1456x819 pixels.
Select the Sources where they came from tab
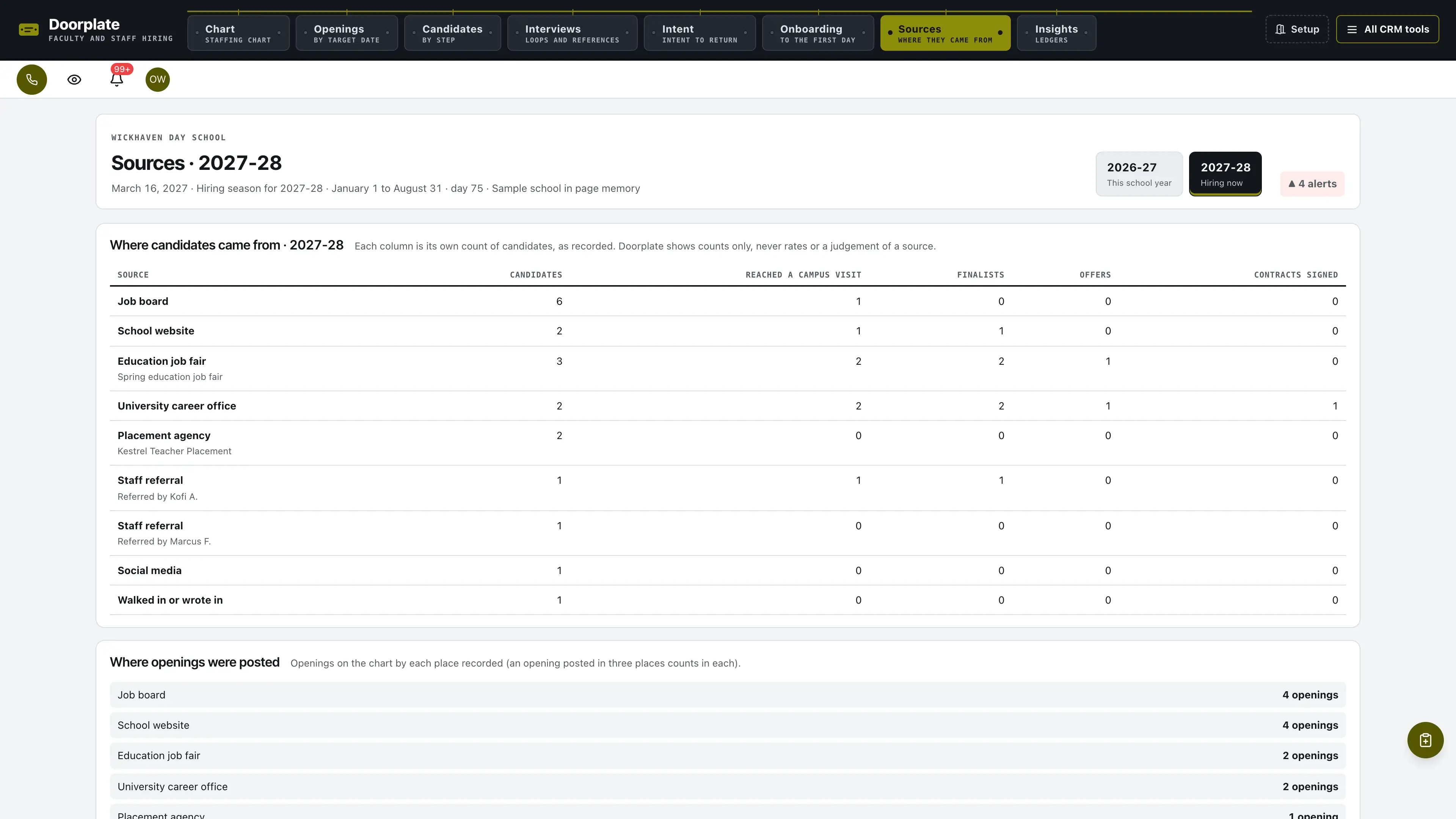coord(945,33)
